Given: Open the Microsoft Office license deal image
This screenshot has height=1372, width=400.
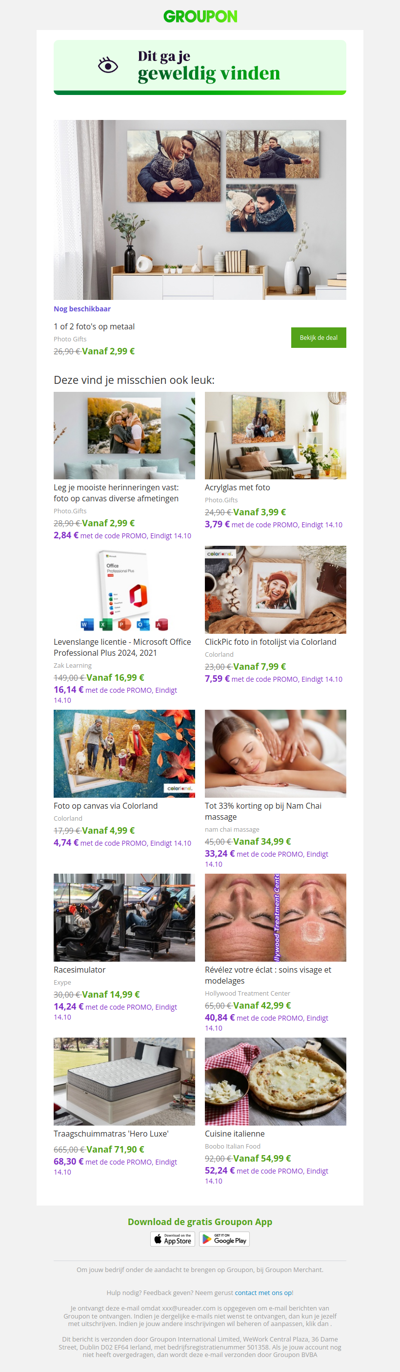Looking at the screenshot, I should pos(124,590).
